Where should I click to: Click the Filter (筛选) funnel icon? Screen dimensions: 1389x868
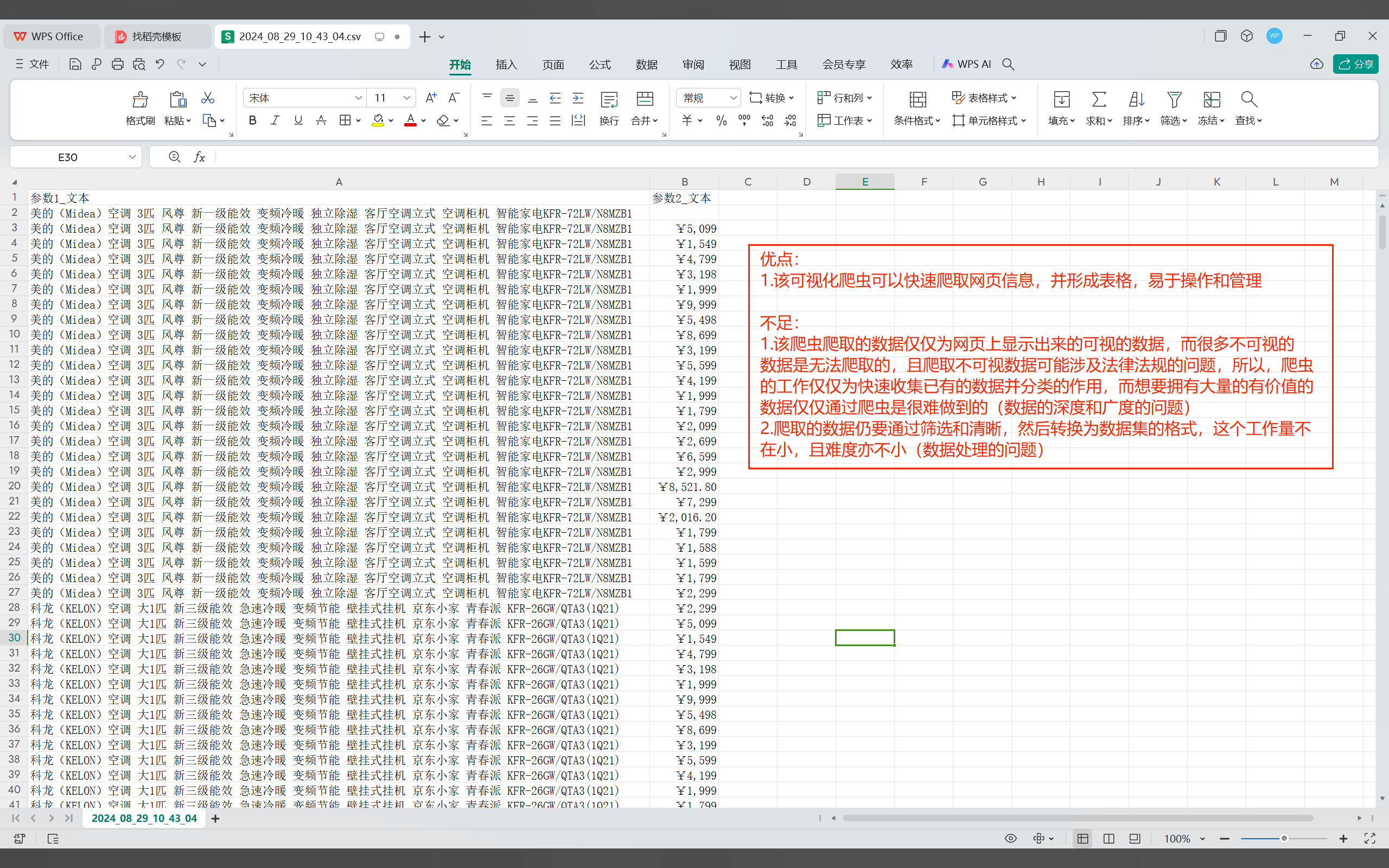[x=1174, y=100]
